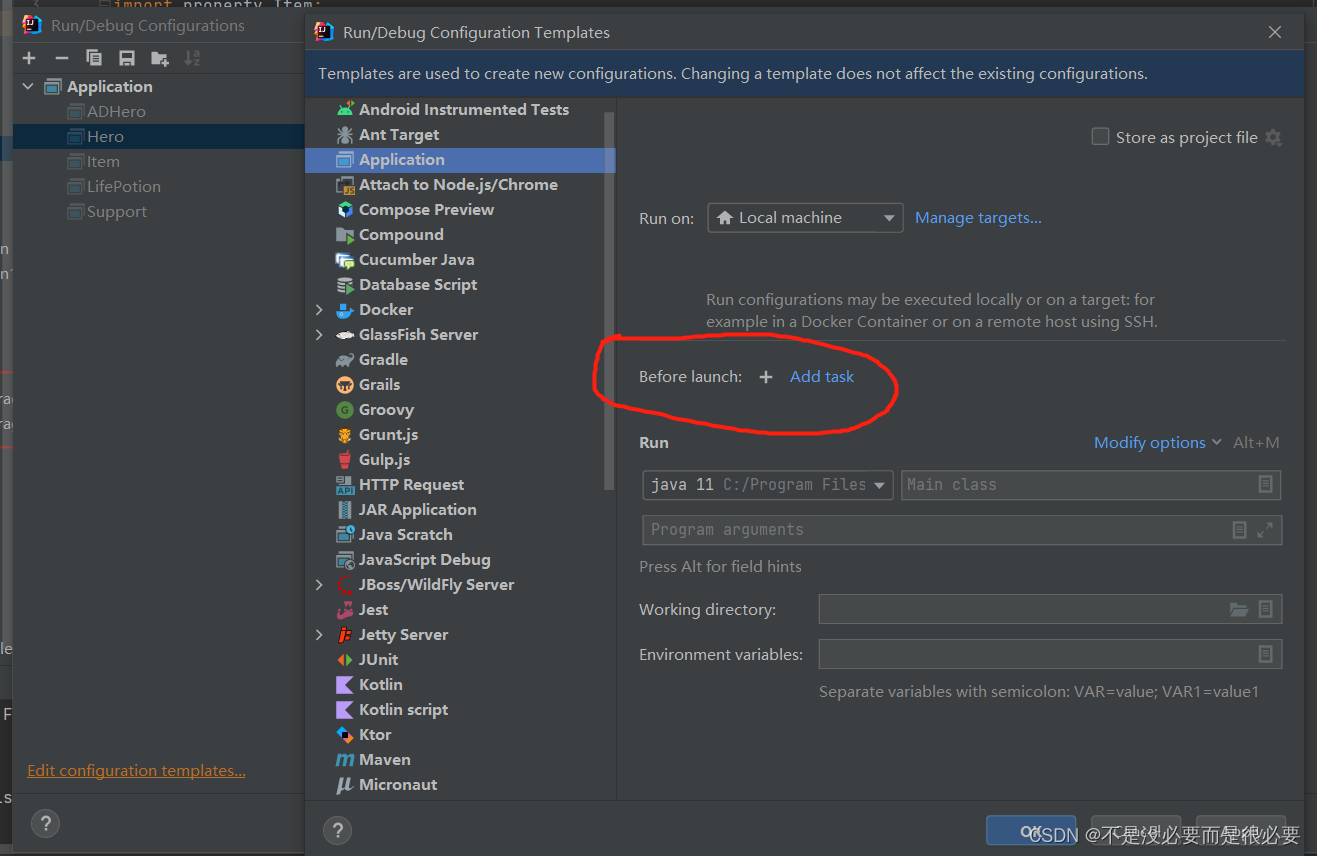Click the plus icon next to Before launch
The image size is (1317, 856).
tap(766, 377)
